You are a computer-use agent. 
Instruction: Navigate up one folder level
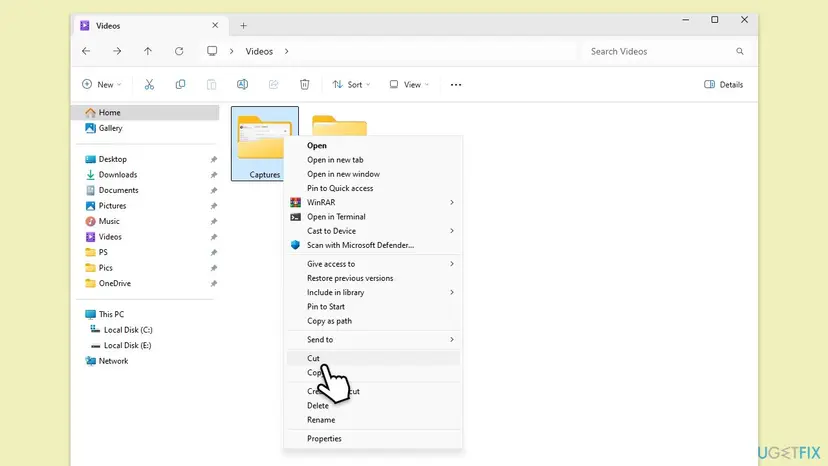148,51
